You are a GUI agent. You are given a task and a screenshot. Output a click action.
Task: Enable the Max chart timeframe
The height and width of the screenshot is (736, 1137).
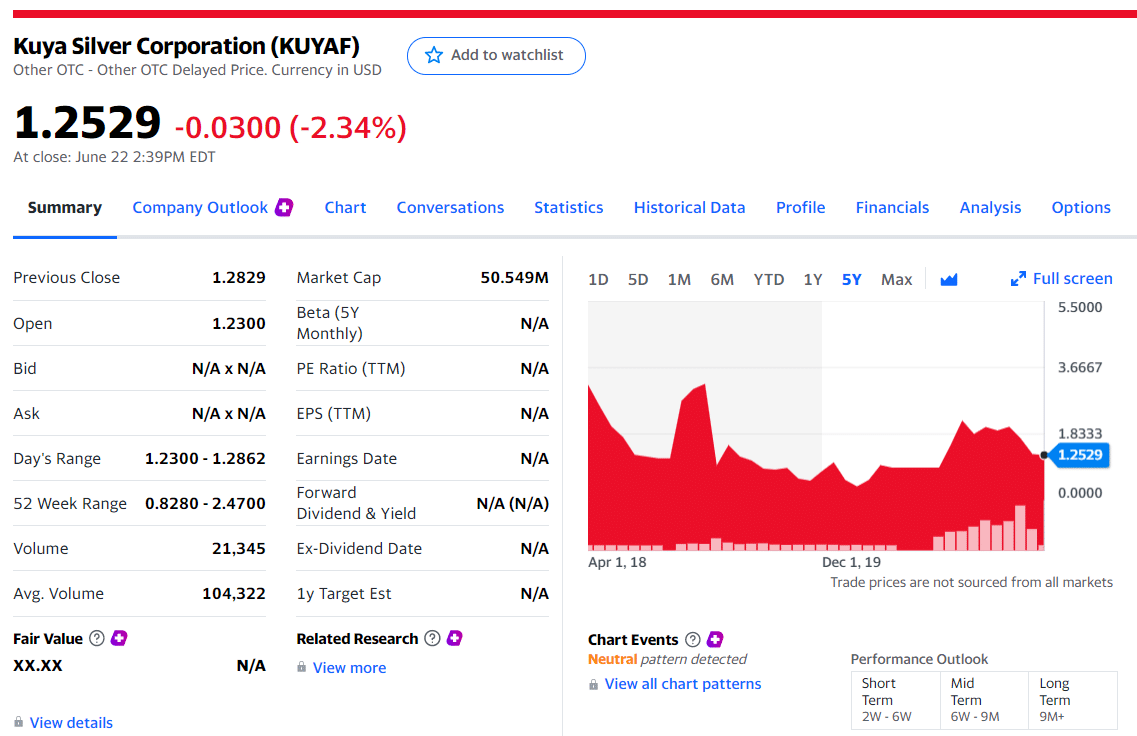click(x=896, y=280)
